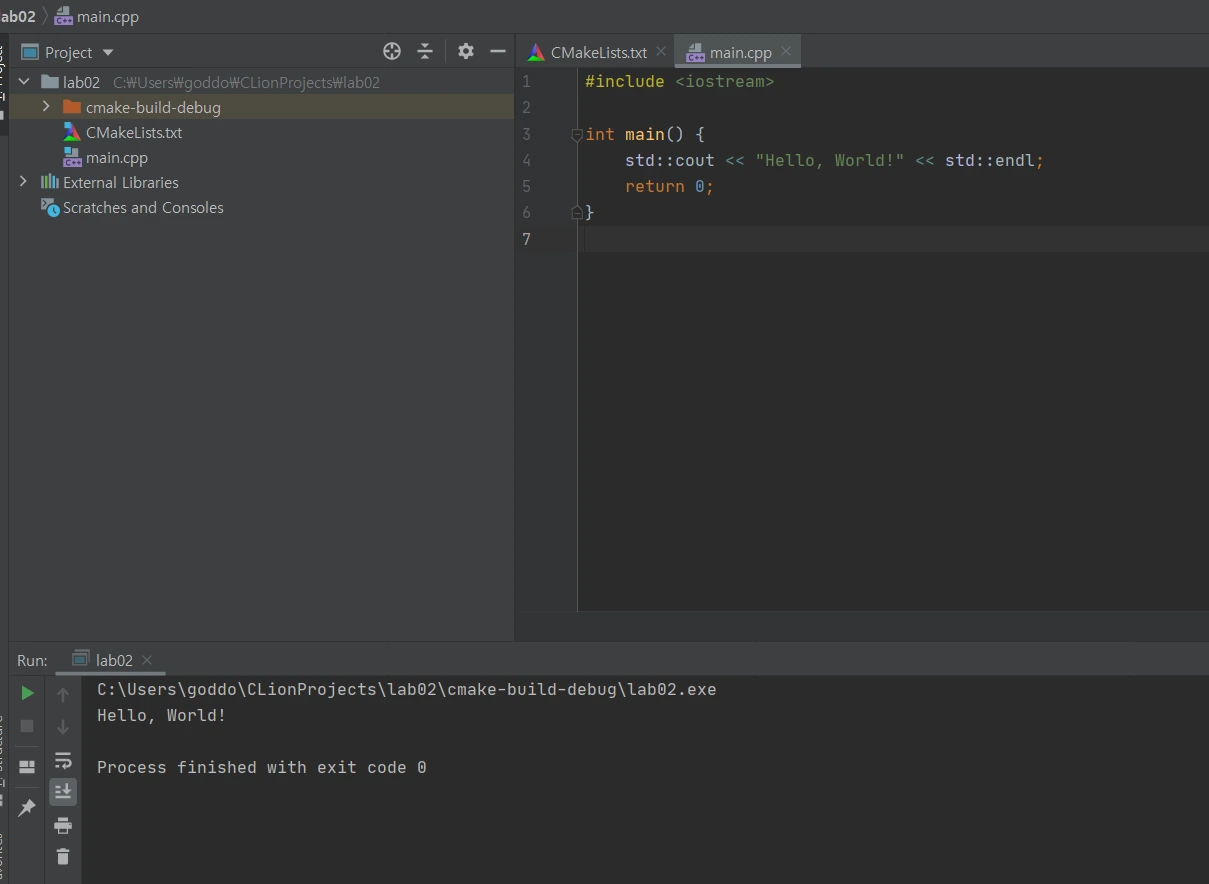Click line number 7 in gutter
Screen dimensions: 1209x884
click(527, 238)
